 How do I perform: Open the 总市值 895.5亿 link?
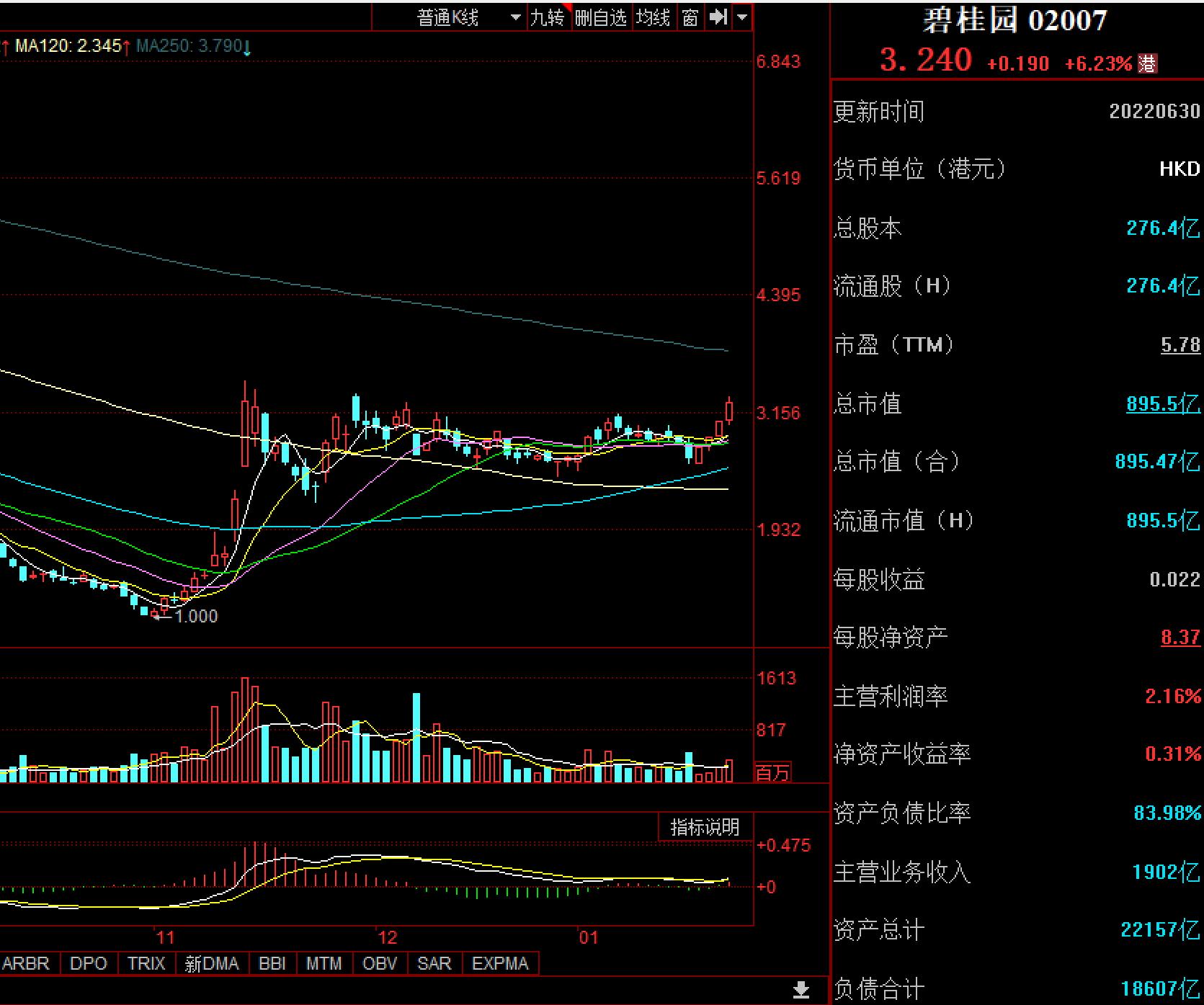[x=1163, y=403]
